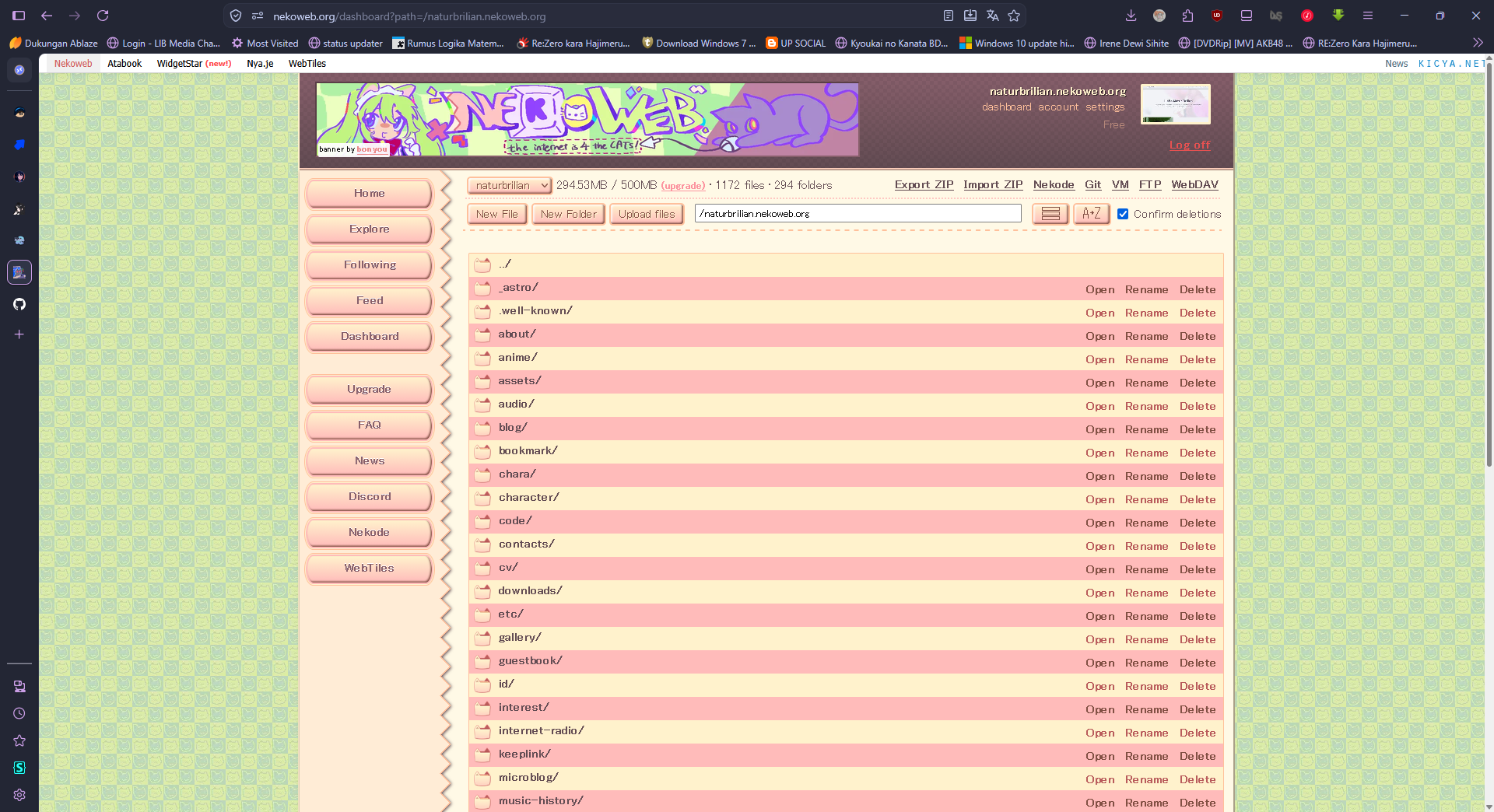Reload the Nekoweb dashboard page
This screenshot has width=1494, height=812.
click(103, 16)
